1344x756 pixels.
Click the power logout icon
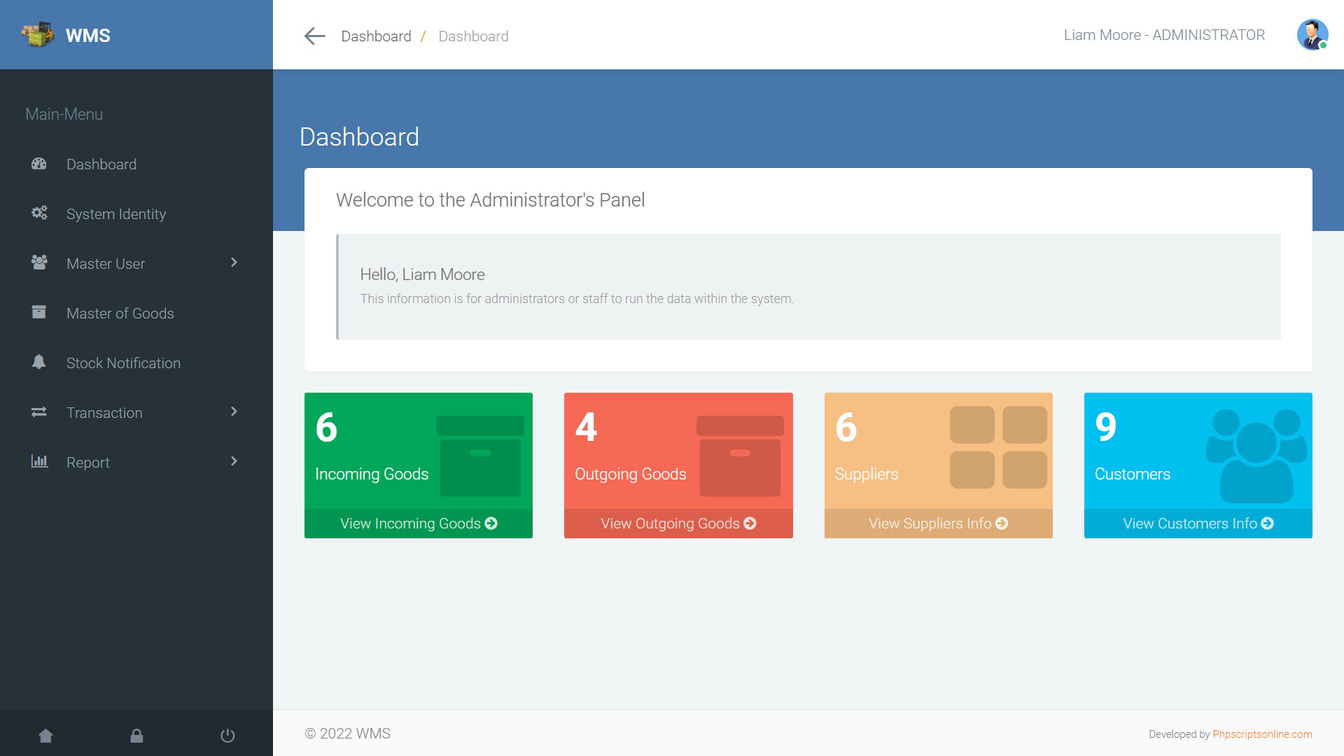pos(228,736)
